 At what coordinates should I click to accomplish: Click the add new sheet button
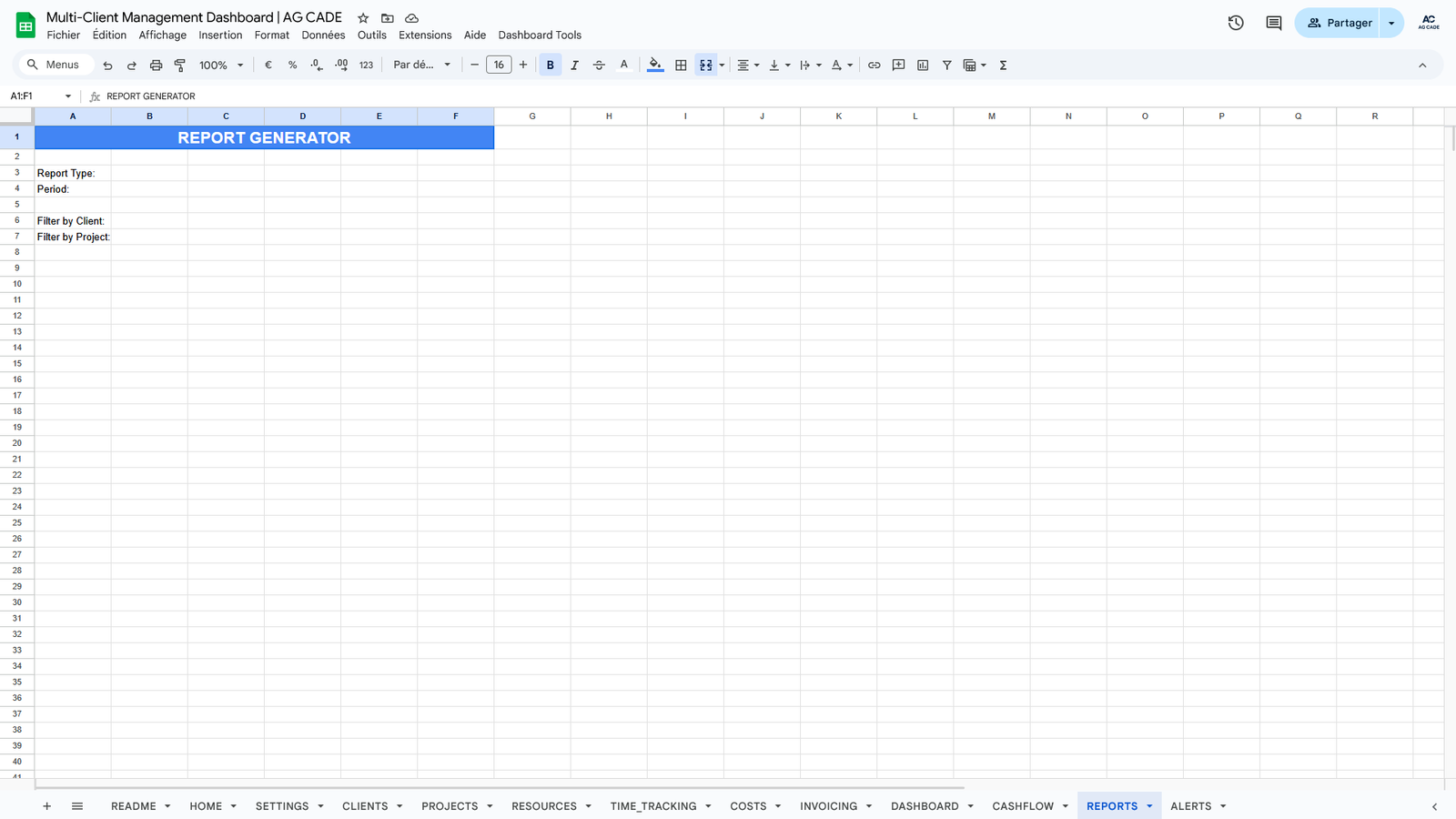(46, 806)
